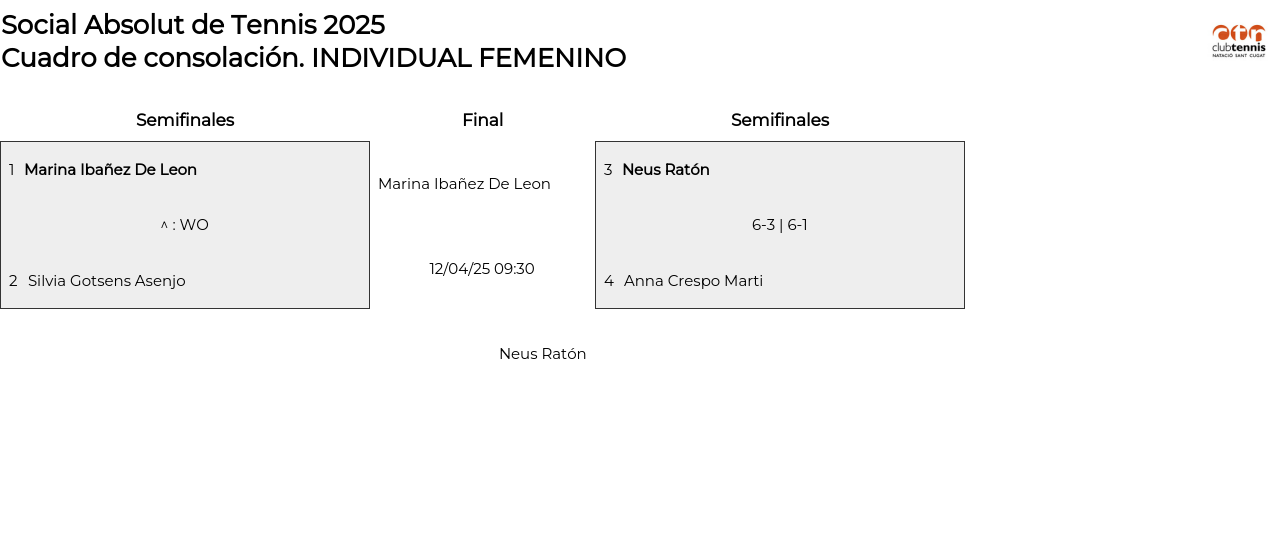Click seed number 2 beside Silvia
The width and height of the screenshot is (1280, 547).
point(13,281)
